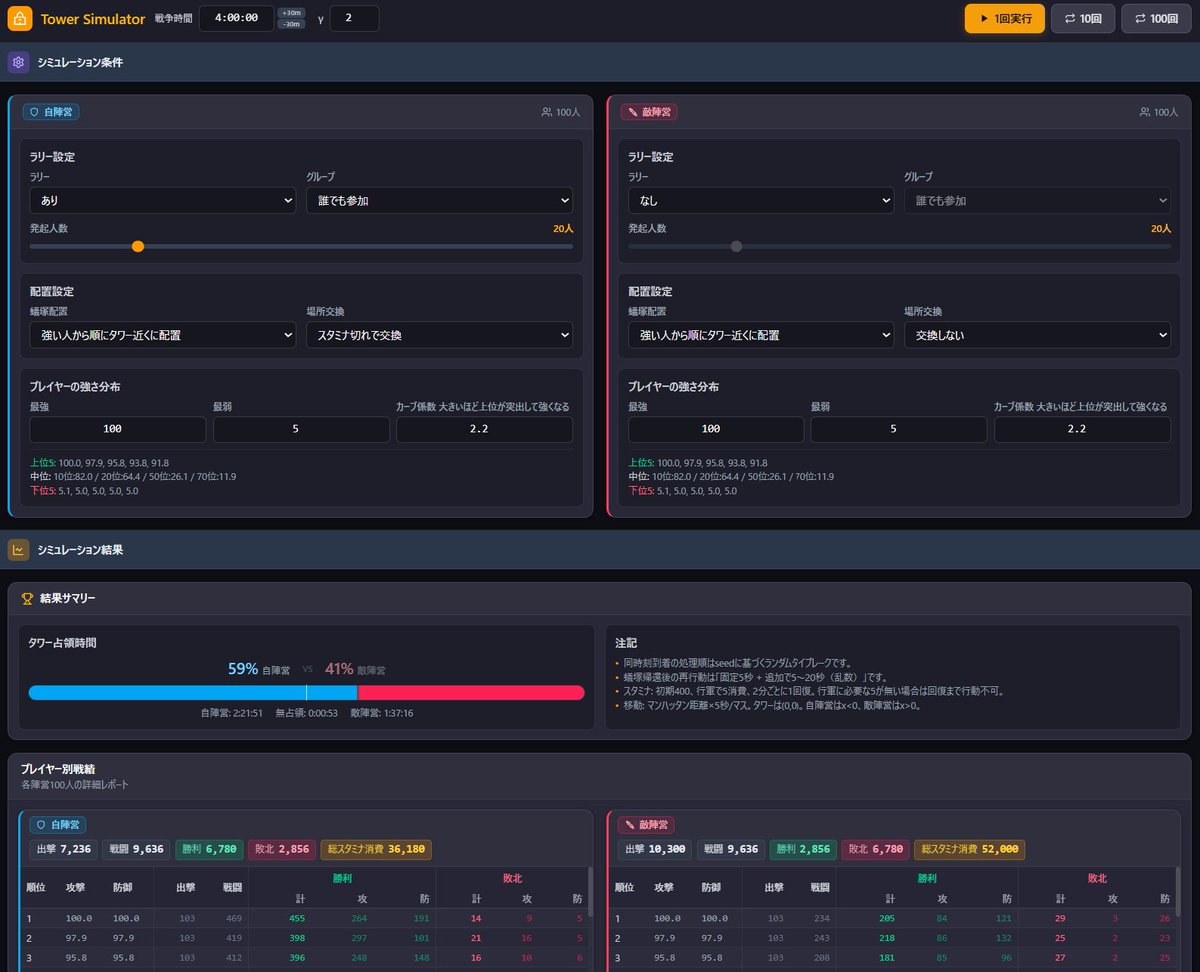This screenshot has width=1200, height=972.
Task: Open 自陣営 場所交換 dropdown スタミナ切れで交換
Action: tap(439, 335)
